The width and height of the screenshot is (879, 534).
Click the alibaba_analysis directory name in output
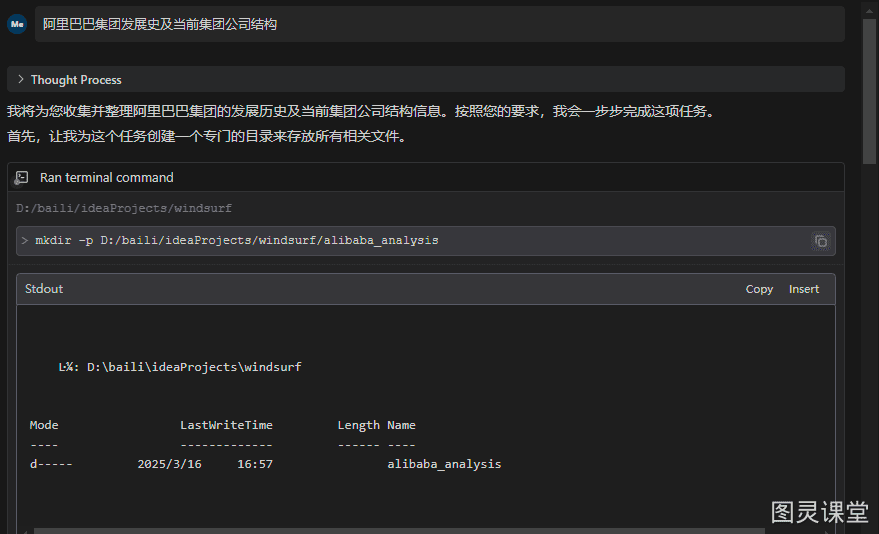coord(444,464)
